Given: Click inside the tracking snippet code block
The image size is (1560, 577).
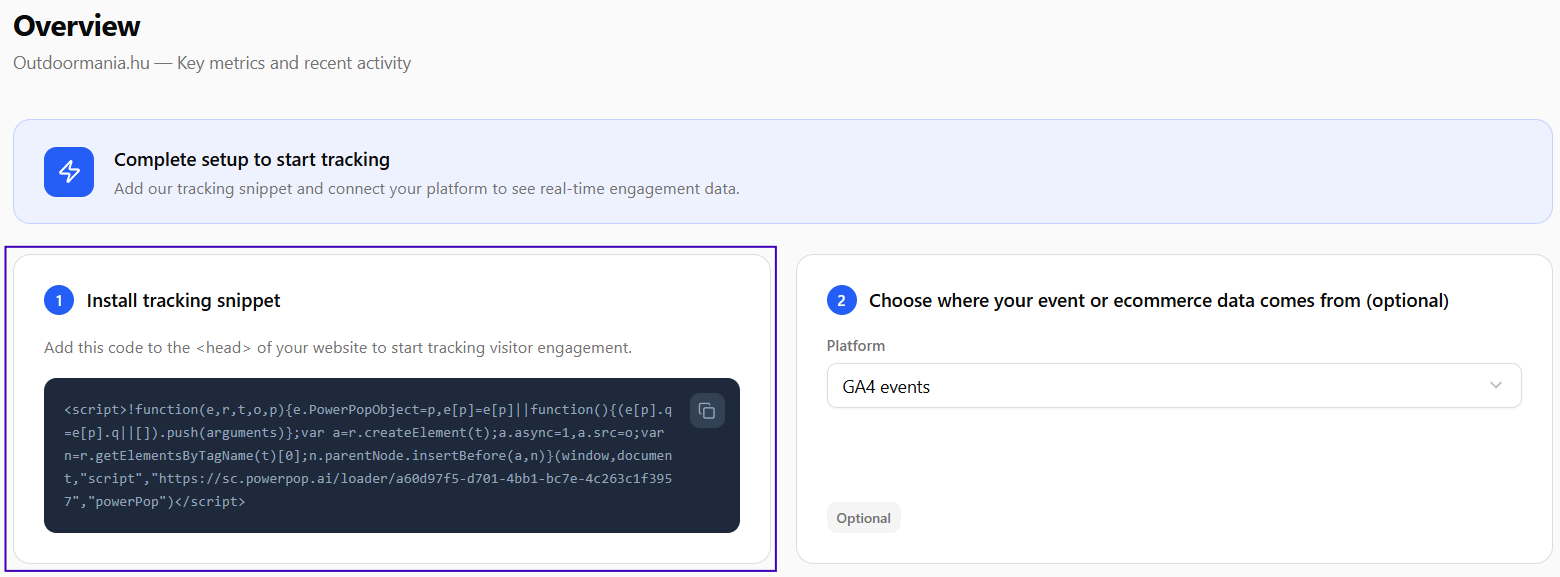Looking at the screenshot, I should [x=392, y=455].
